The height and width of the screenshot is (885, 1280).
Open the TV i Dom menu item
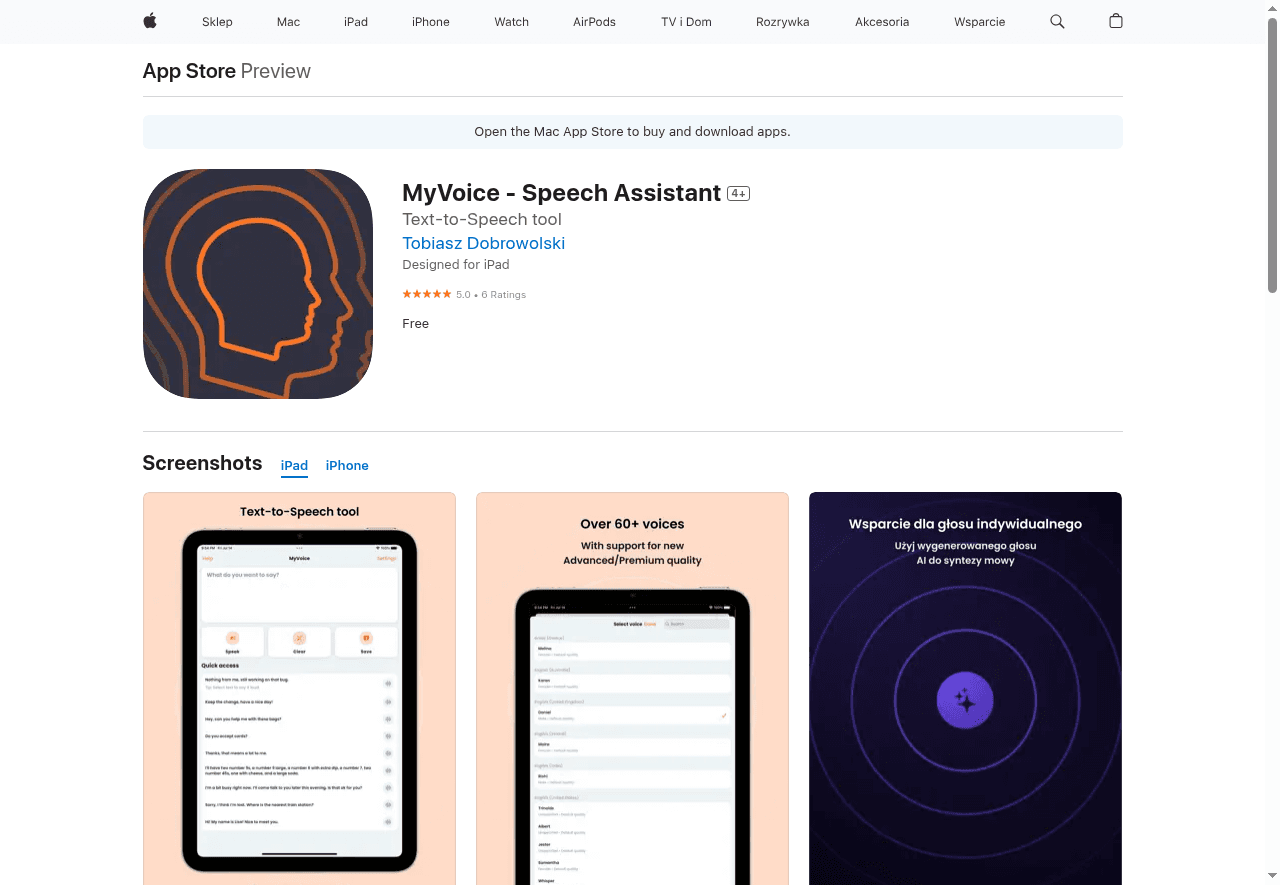[685, 21]
